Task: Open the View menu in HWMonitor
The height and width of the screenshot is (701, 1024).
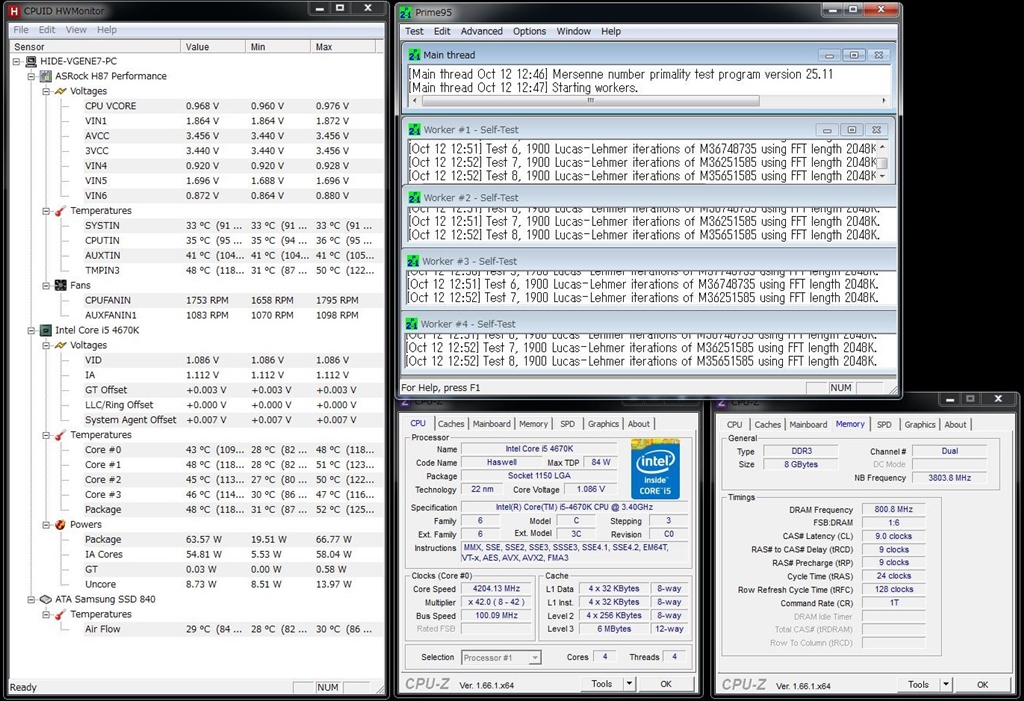Action: (76, 30)
